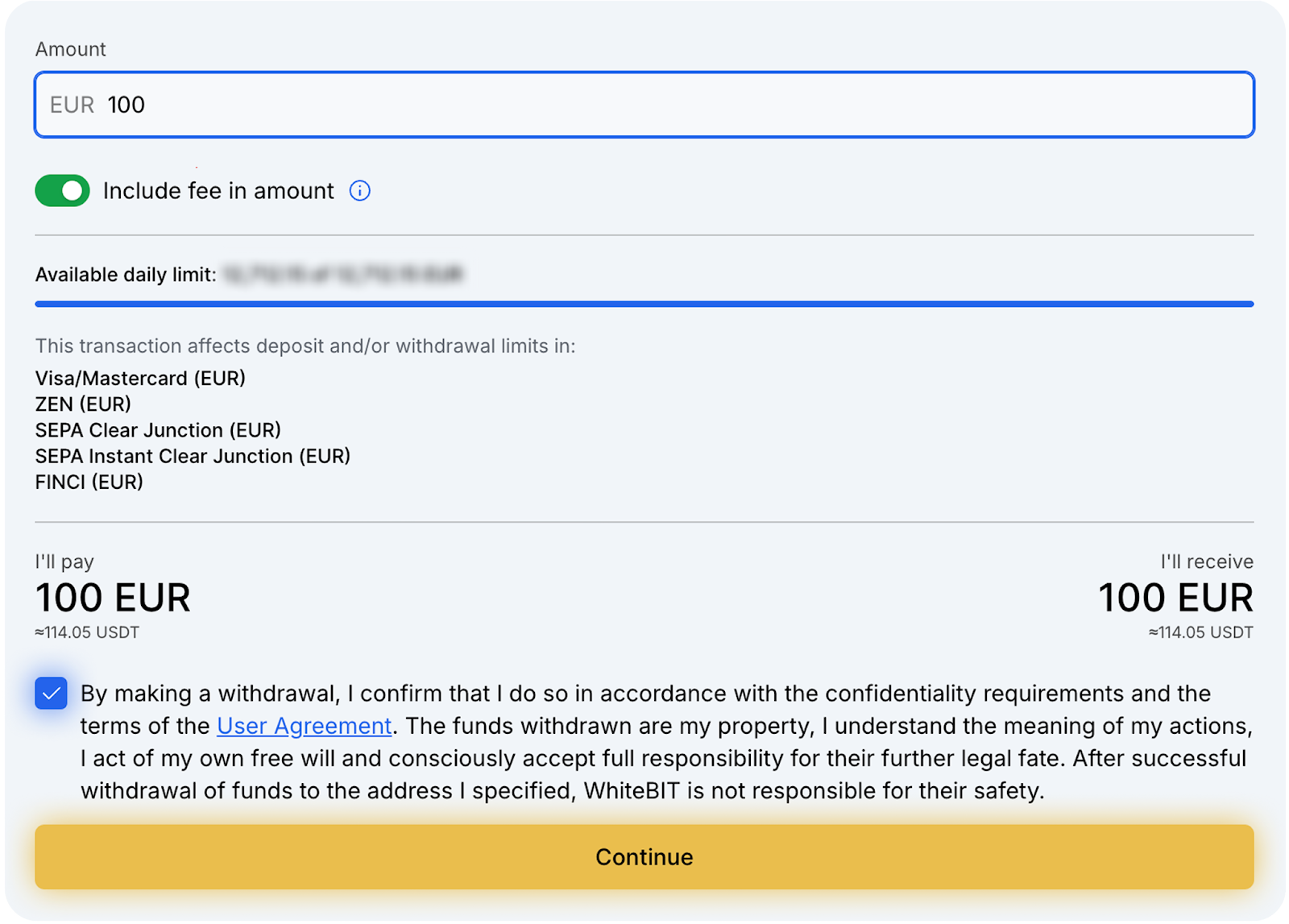Screen dimensions: 1289x924
Task: Select the ZEN (EUR) entry
Action: [x=83, y=404]
